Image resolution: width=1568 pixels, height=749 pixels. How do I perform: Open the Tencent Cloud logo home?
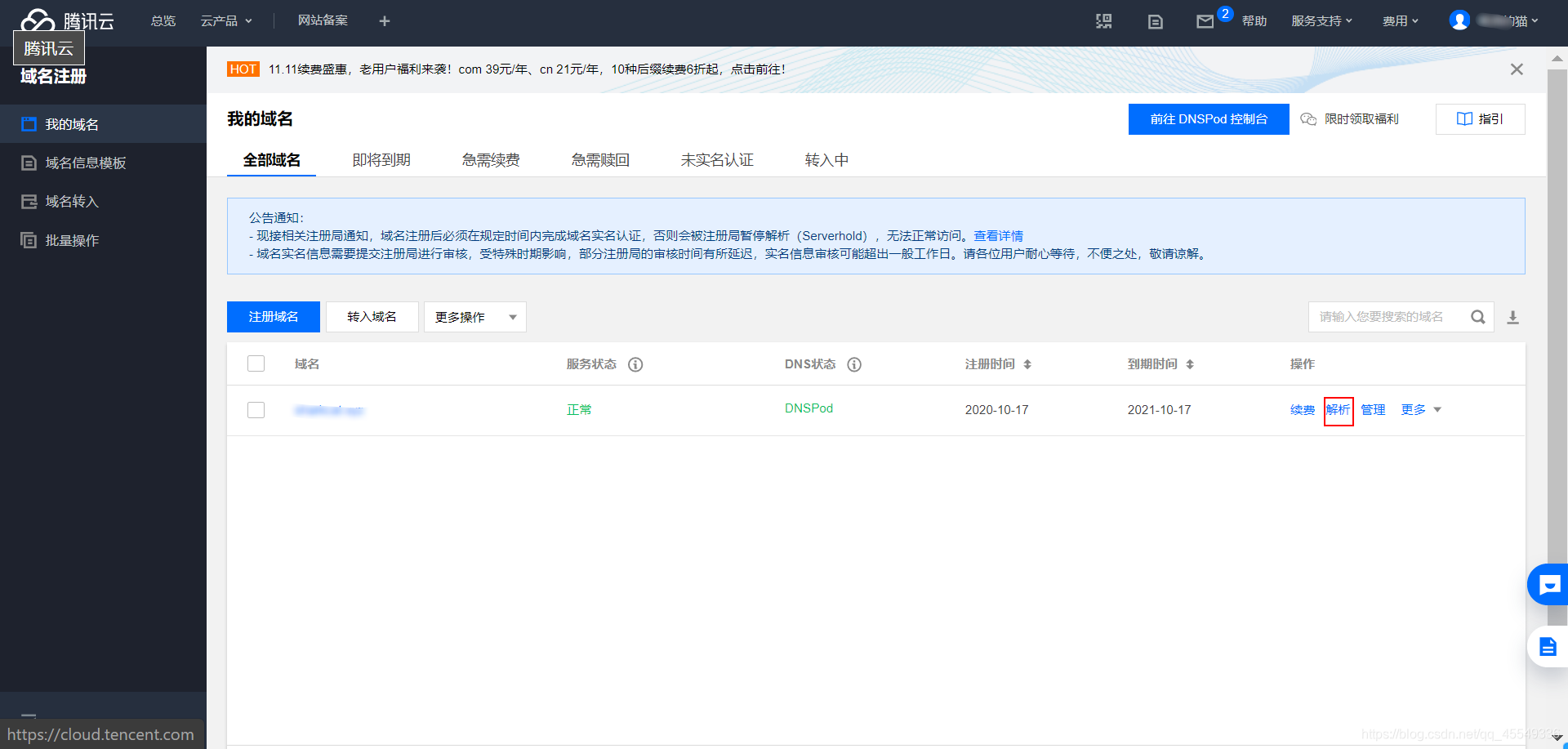click(x=67, y=20)
